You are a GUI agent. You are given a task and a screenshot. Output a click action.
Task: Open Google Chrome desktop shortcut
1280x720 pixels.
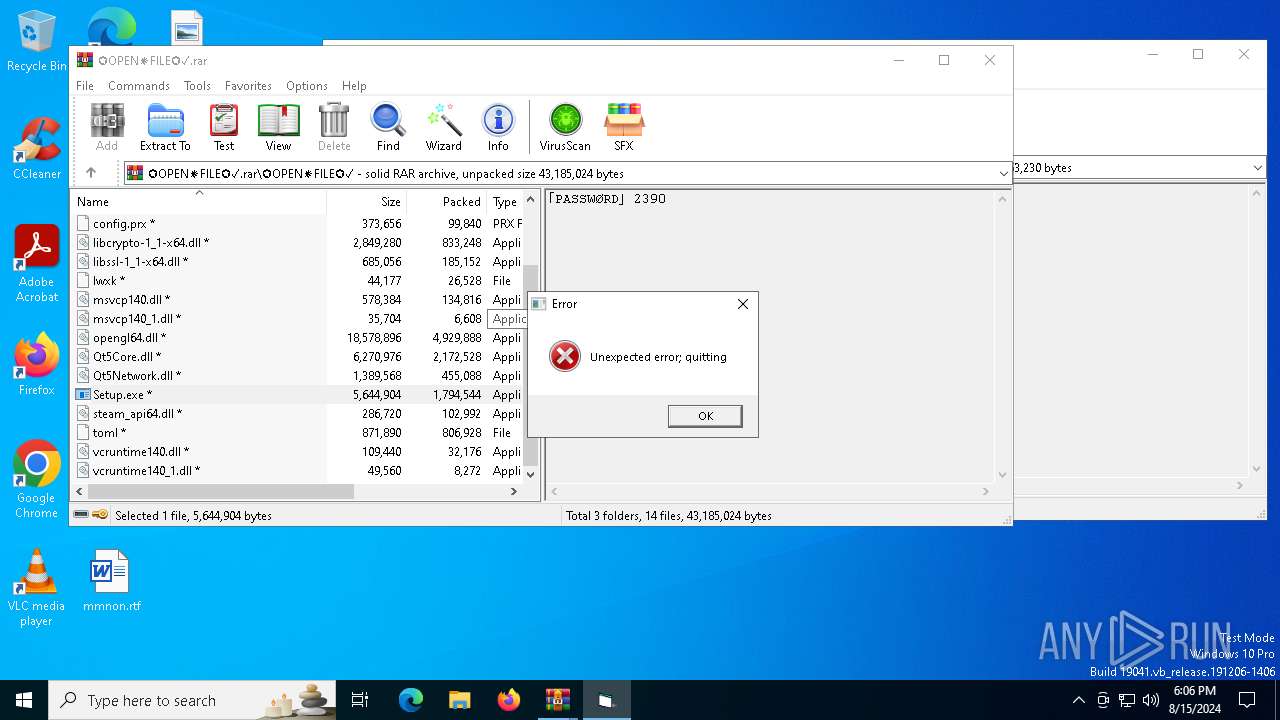[37, 480]
